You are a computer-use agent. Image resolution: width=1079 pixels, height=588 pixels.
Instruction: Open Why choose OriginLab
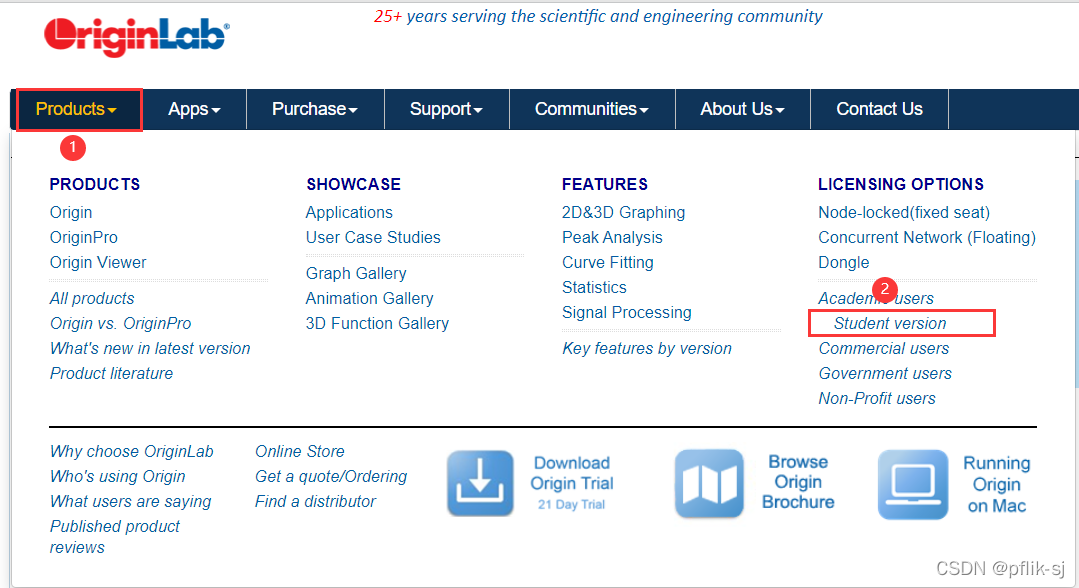131,452
